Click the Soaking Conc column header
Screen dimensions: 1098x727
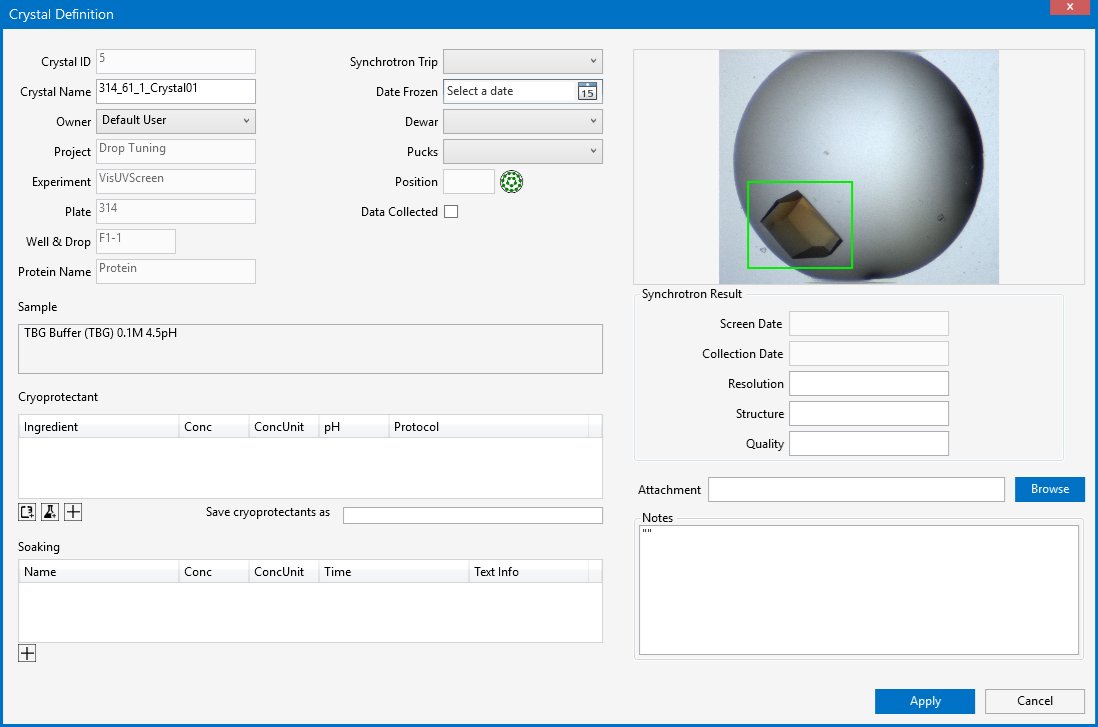(x=214, y=572)
